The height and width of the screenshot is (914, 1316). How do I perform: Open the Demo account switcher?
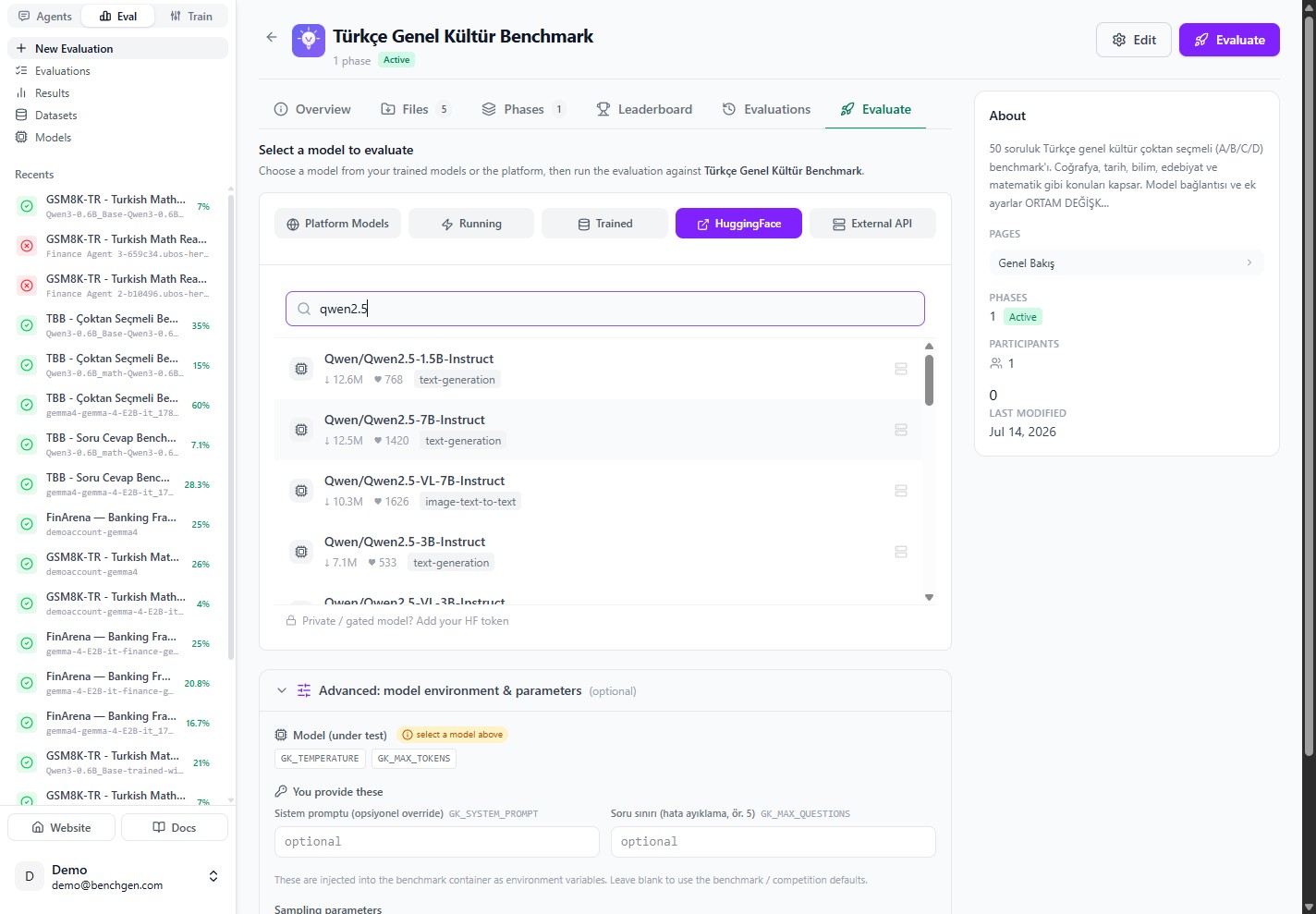117,876
